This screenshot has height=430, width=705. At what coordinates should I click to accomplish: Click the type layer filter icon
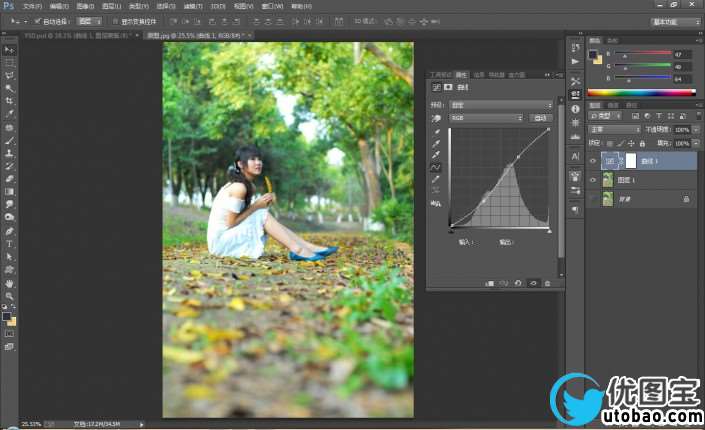659,116
